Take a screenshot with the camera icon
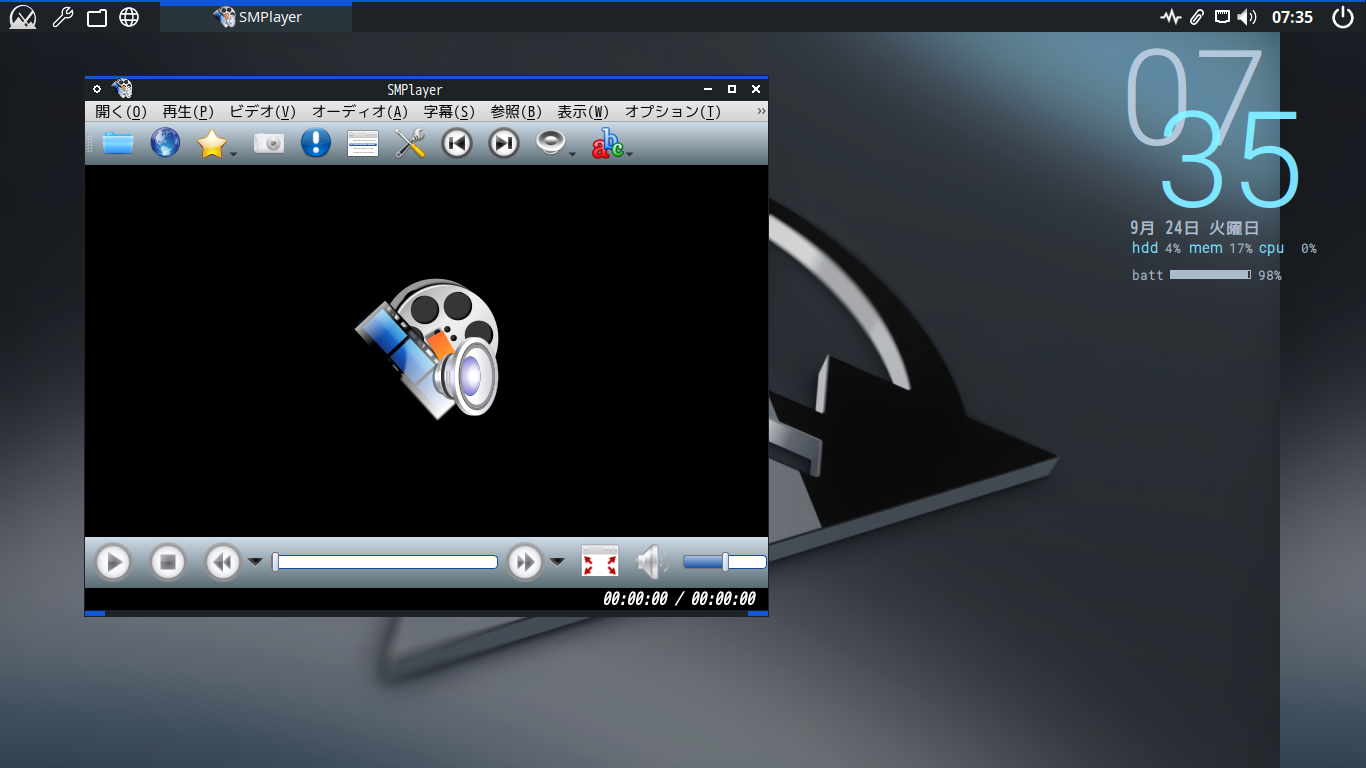Image resolution: width=1366 pixels, height=768 pixels. pyautogui.click(x=269, y=143)
